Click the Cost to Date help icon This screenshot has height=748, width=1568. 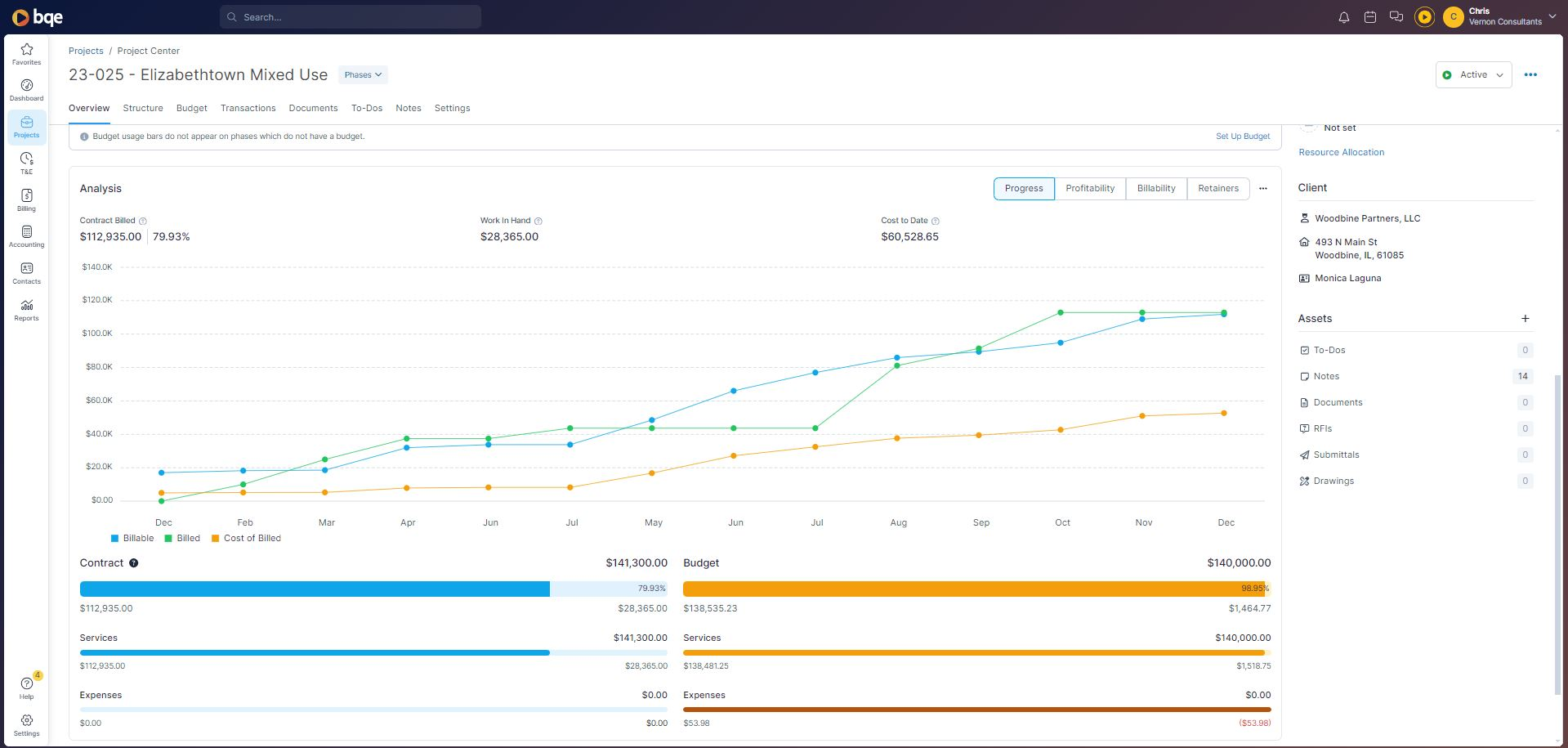pos(936,221)
